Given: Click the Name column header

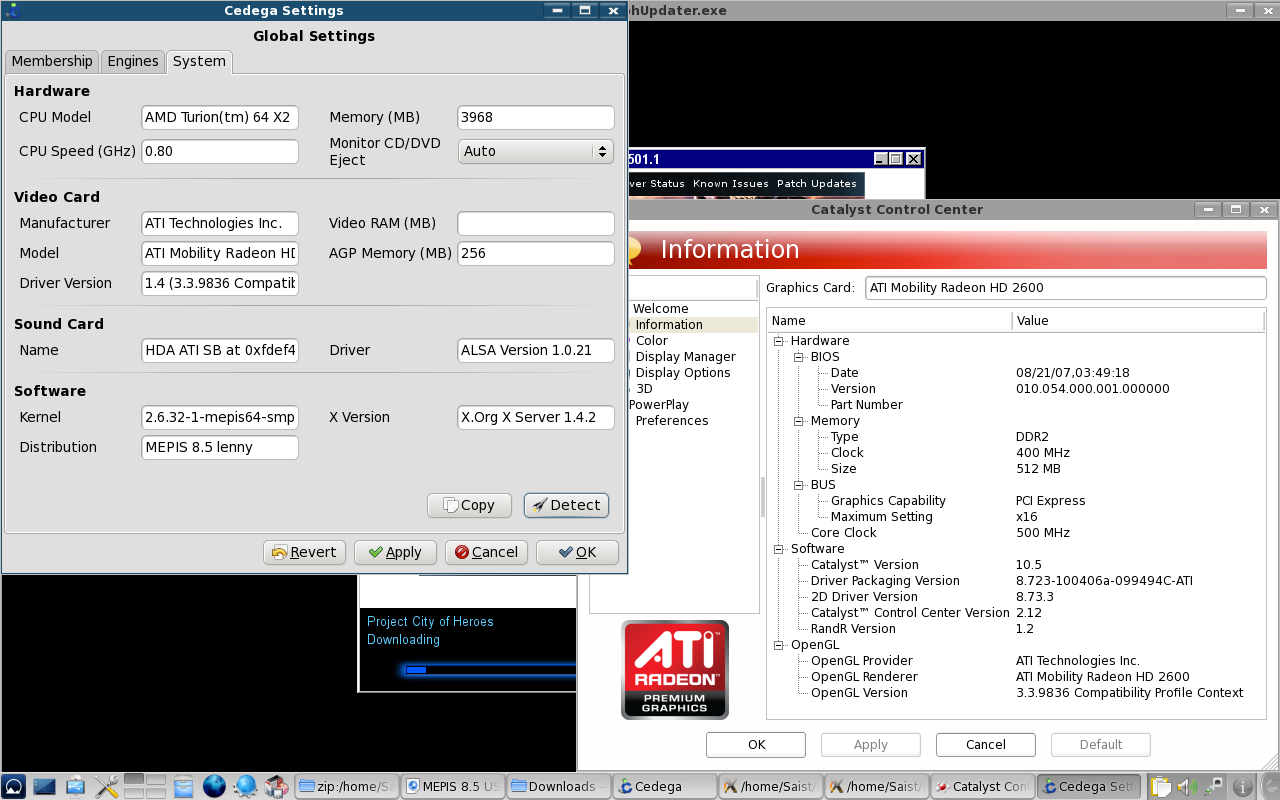Looking at the screenshot, I should [x=889, y=321].
